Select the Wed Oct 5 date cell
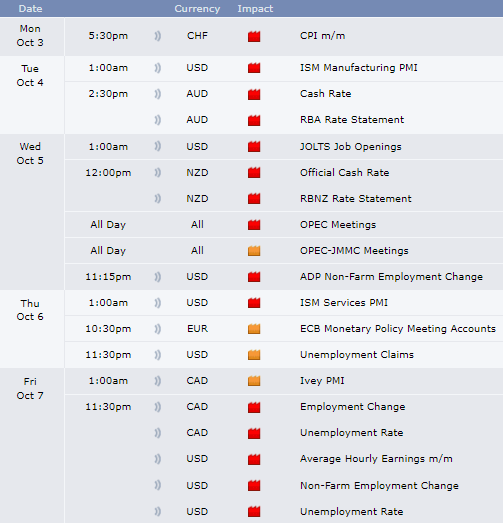Image resolution: width=503 pixels, height=523 pixels. (x=30, y=153)
